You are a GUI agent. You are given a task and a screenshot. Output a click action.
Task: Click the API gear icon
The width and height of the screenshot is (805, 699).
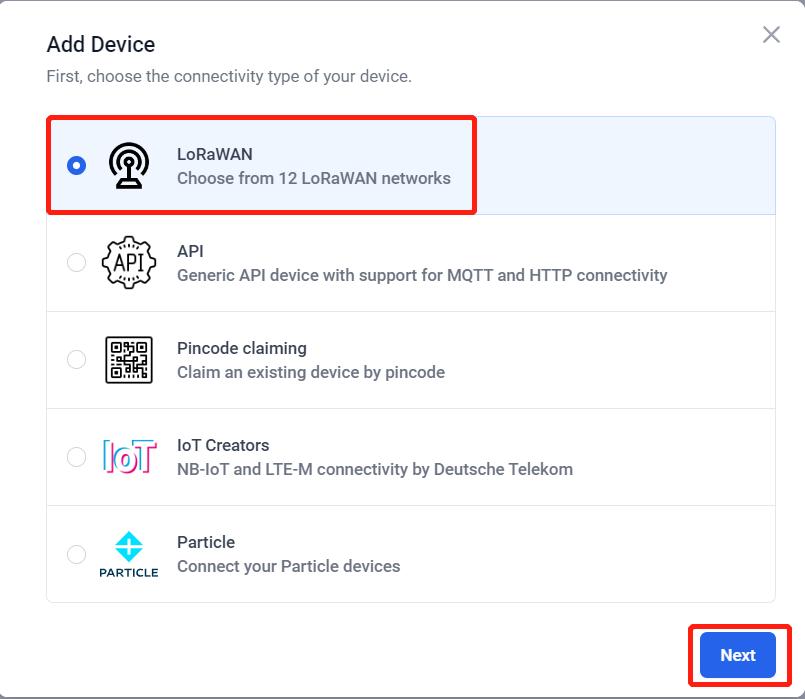(x=129, y=263)
